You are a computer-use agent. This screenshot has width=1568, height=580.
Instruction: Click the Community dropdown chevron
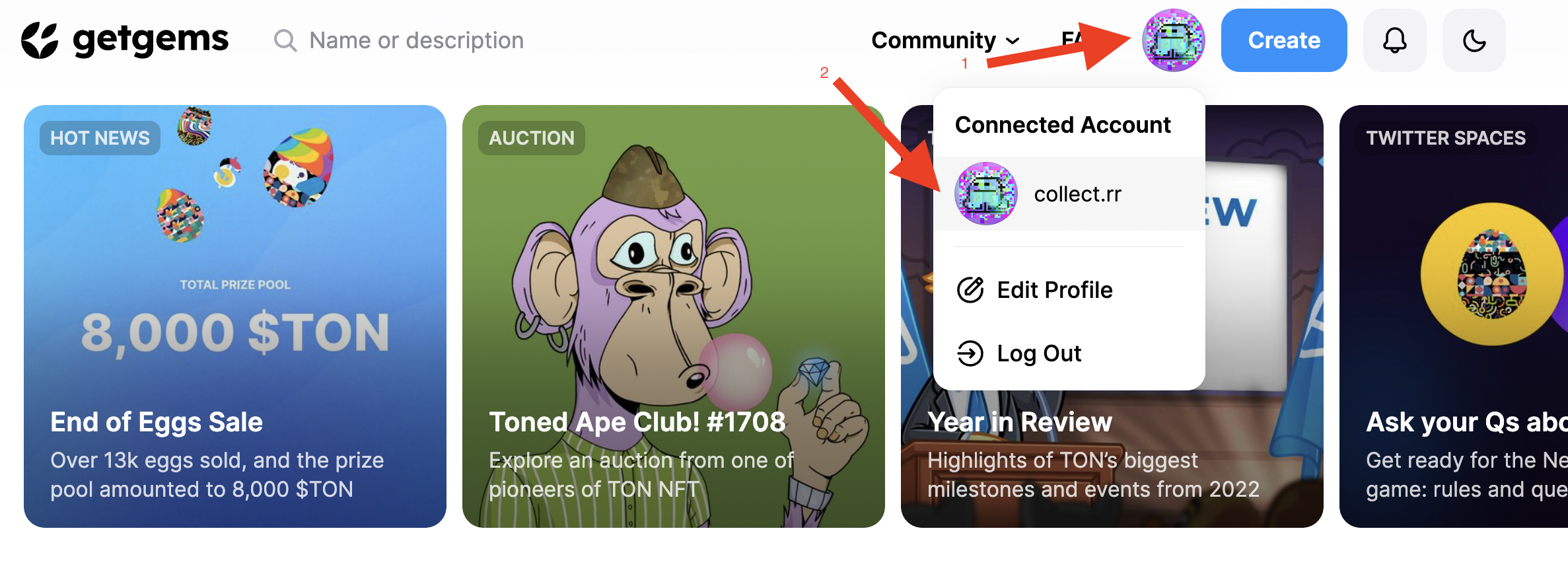point(1013,41)
